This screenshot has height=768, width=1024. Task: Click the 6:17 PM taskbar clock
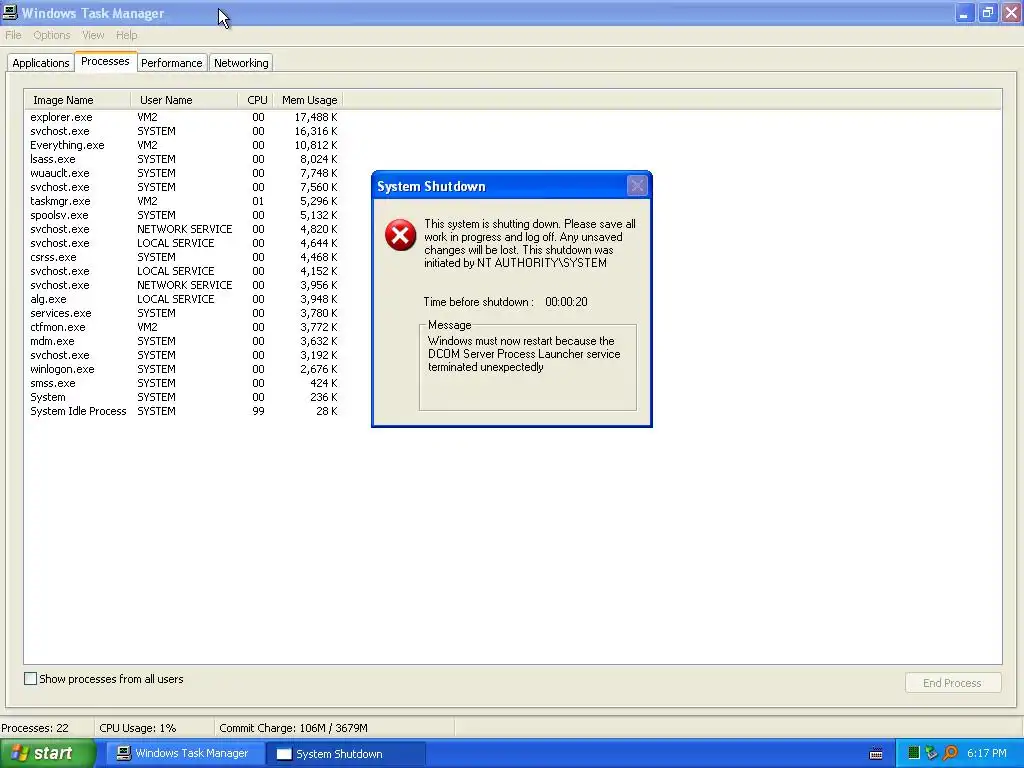pos(987,753)
